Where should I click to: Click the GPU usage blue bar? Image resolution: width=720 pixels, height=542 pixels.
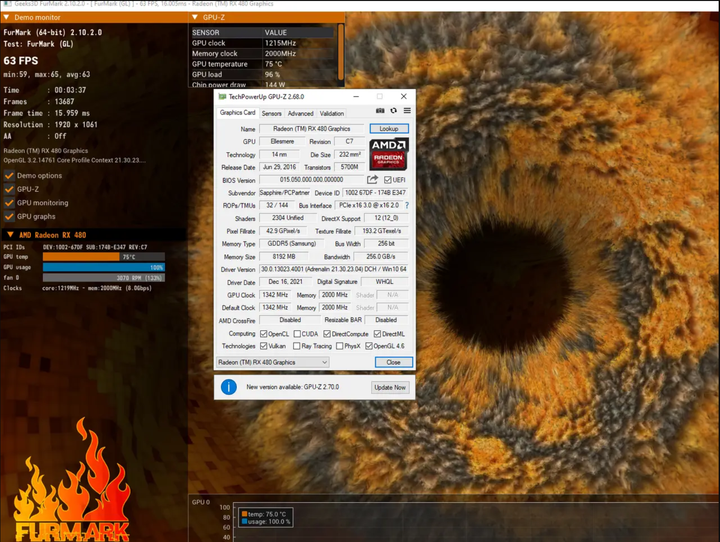click(104, 267)
